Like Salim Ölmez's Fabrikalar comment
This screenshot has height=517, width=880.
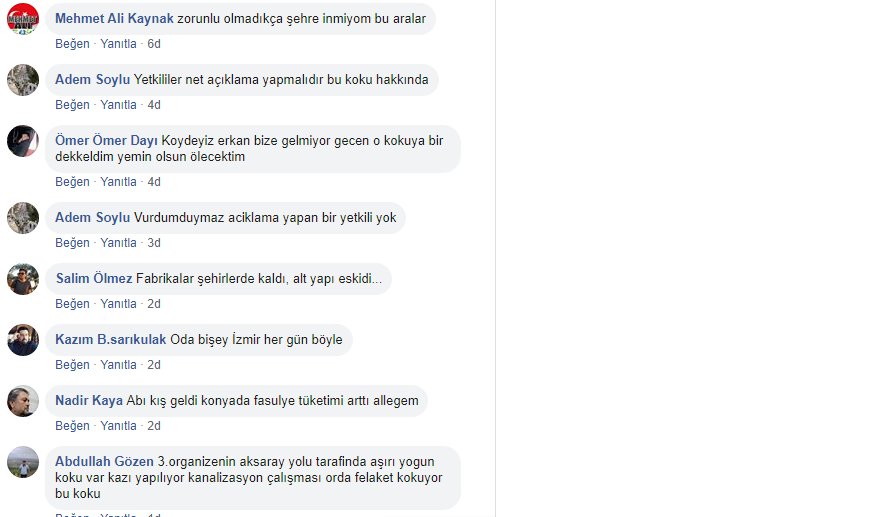(72, 304)
